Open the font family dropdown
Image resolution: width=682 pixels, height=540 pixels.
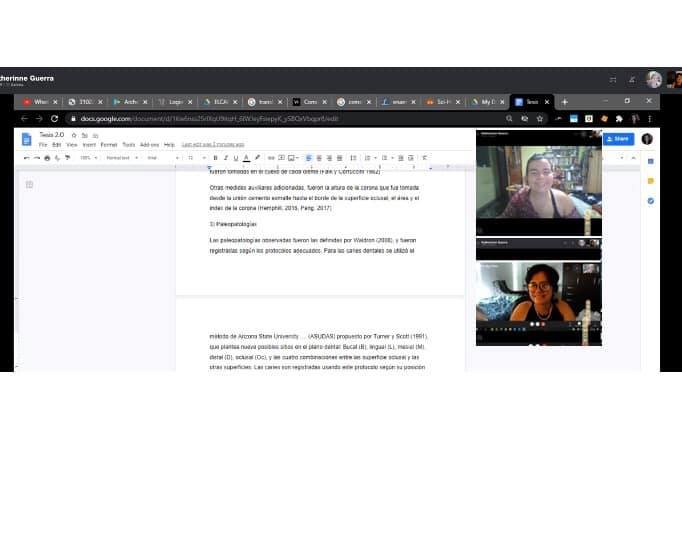pyautogui.click(x=156, y=158)
